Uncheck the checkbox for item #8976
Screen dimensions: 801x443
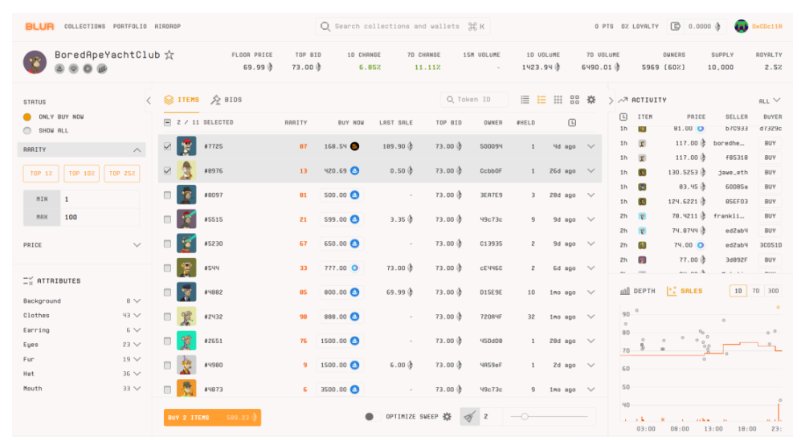[x=168, y=171]
